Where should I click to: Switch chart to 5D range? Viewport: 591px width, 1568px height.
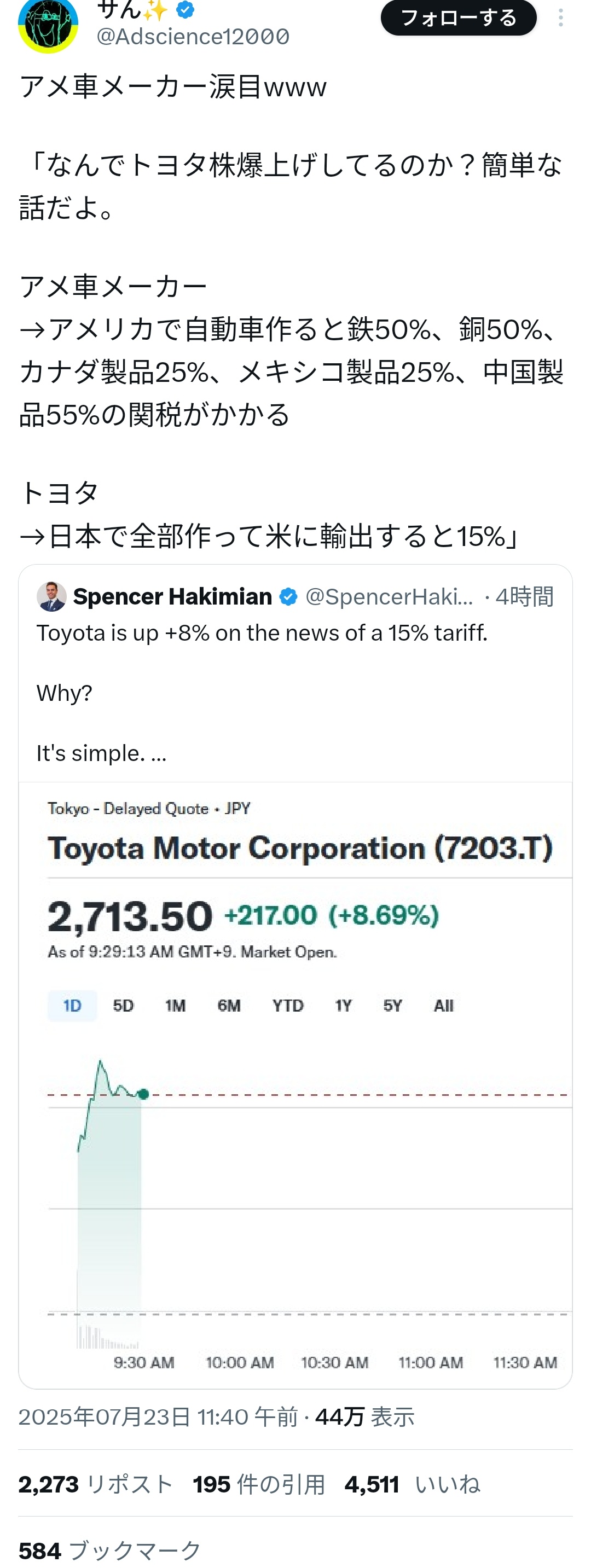[123, 1006]
